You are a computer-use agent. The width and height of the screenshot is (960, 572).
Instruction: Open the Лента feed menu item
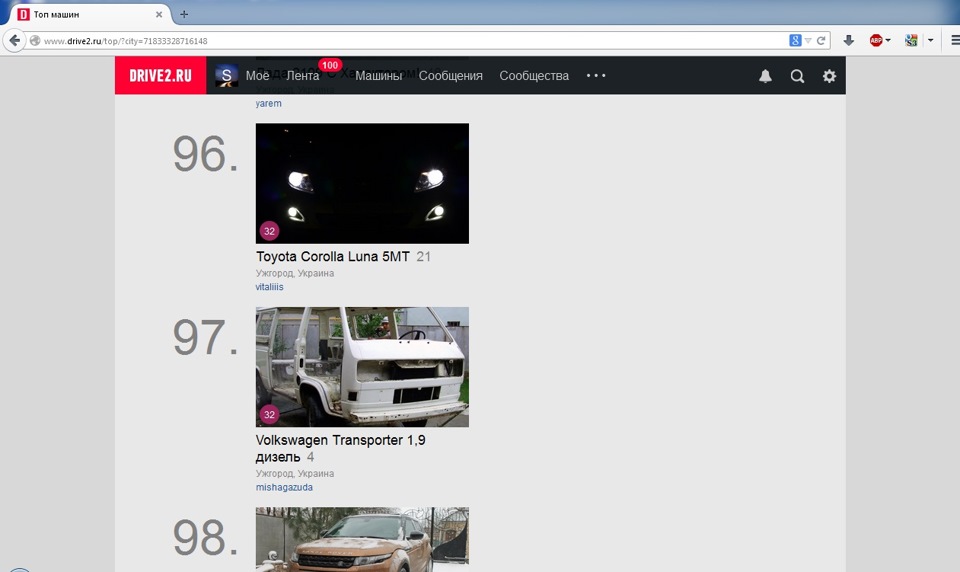[x=302, y=75]
